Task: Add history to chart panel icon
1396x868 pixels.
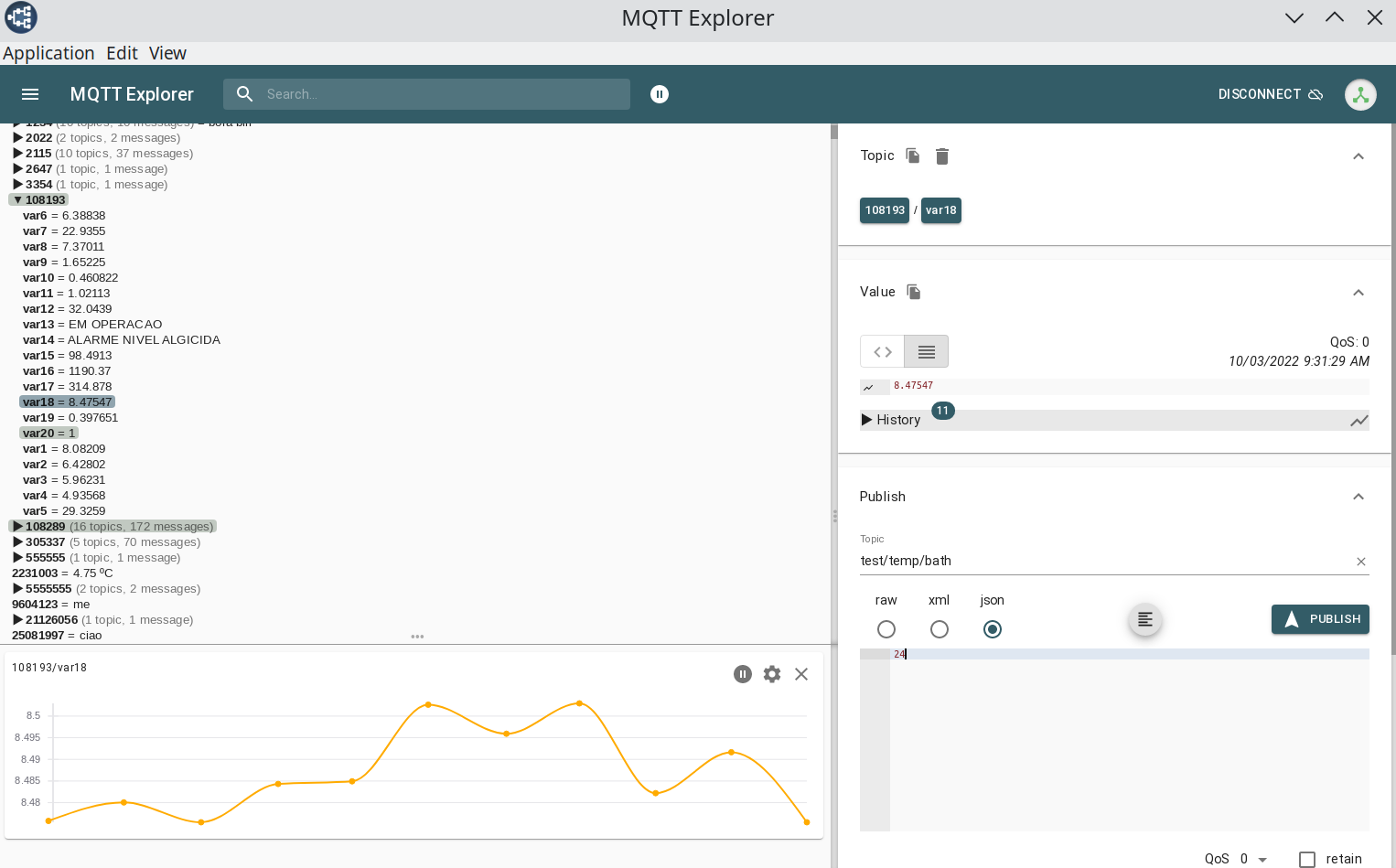Action: pos(1359,421)
